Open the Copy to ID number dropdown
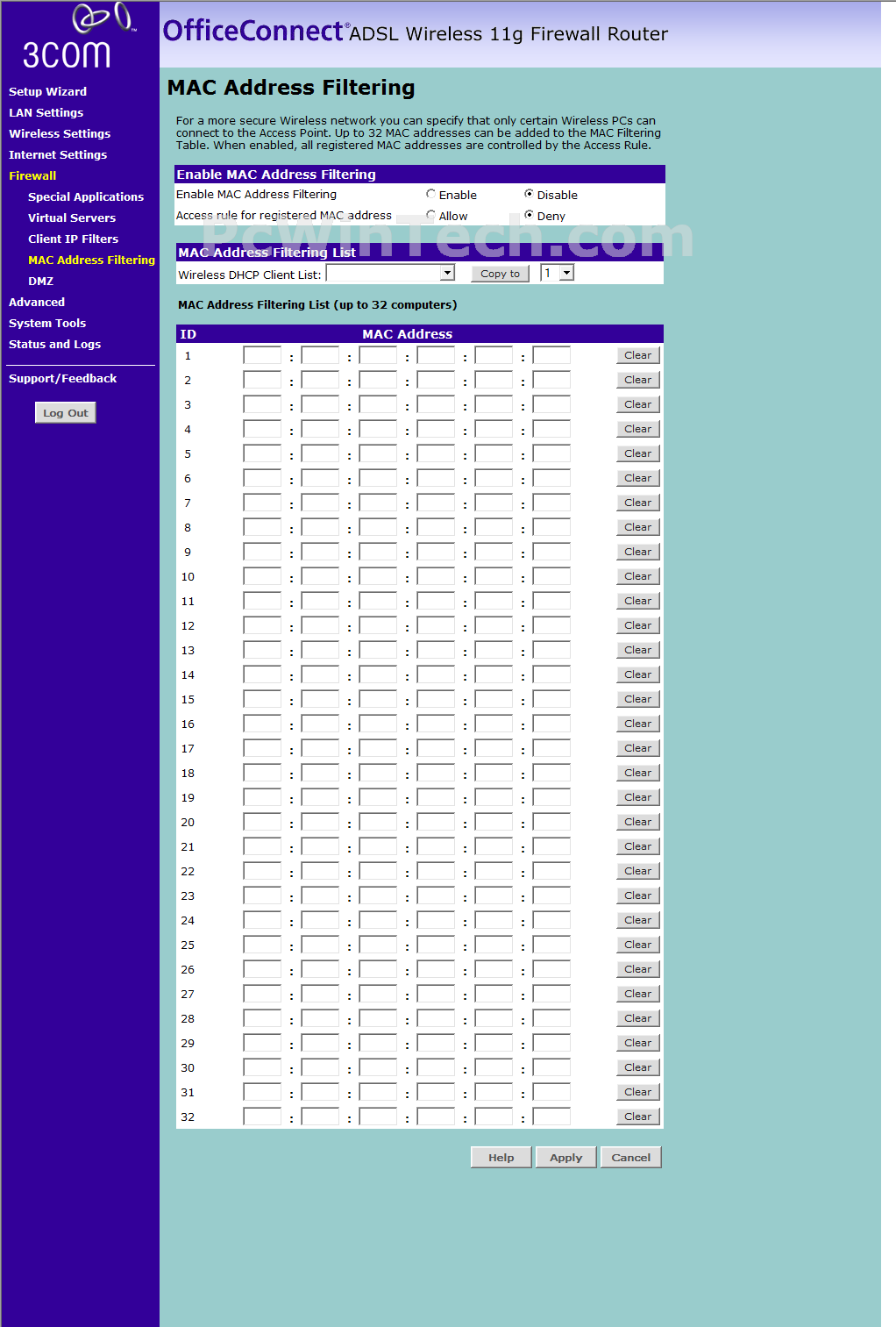 coord(557,273)
